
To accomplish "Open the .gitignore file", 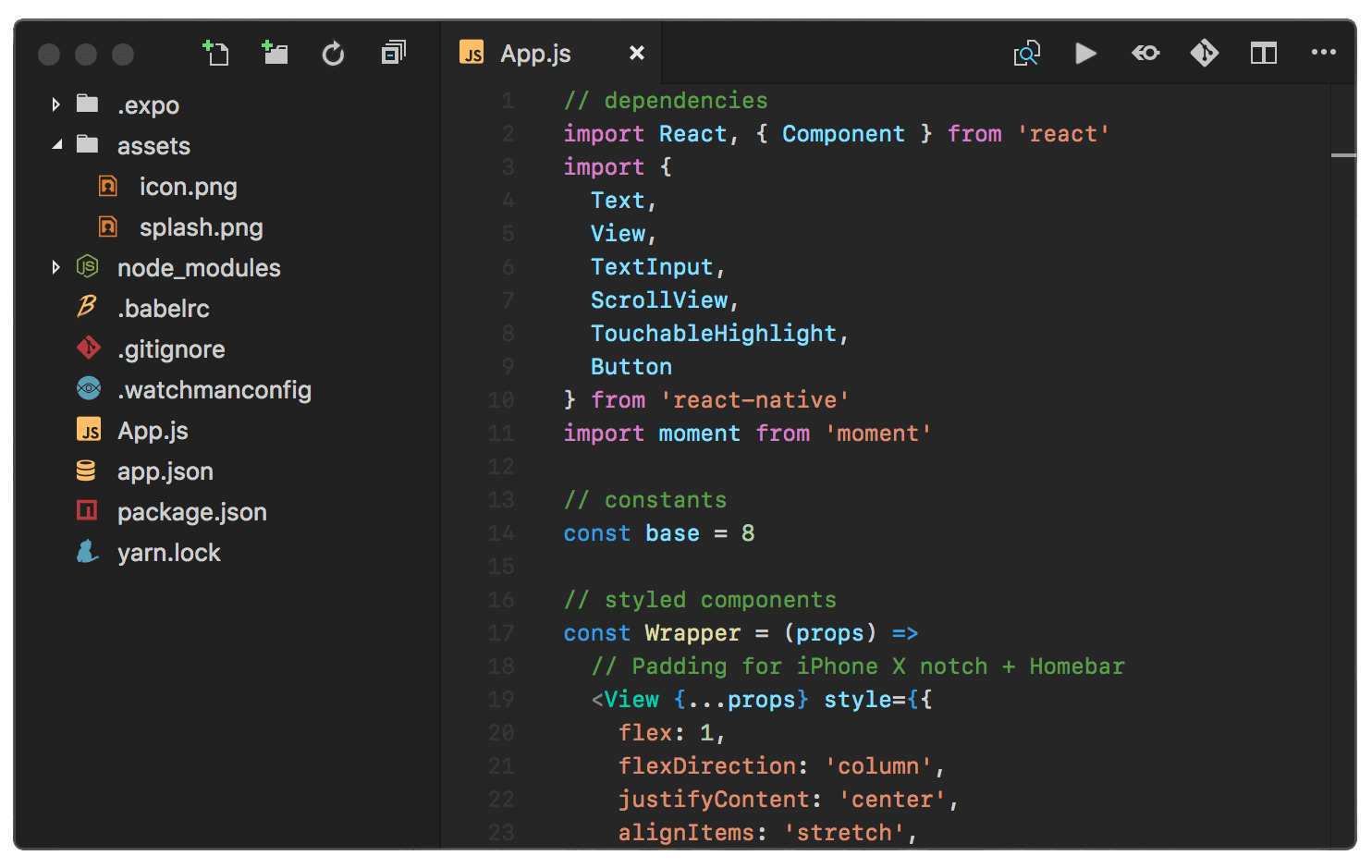I will pyautogui.click(x=171, y=349).
